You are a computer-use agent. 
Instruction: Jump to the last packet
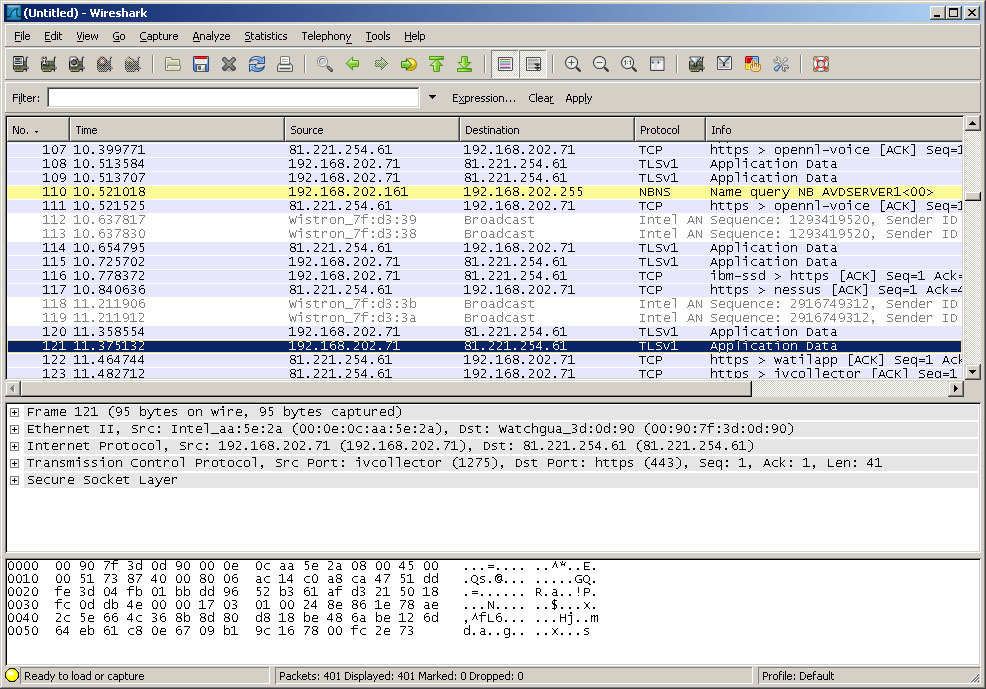pyautogui.click(x=465, y=64)
